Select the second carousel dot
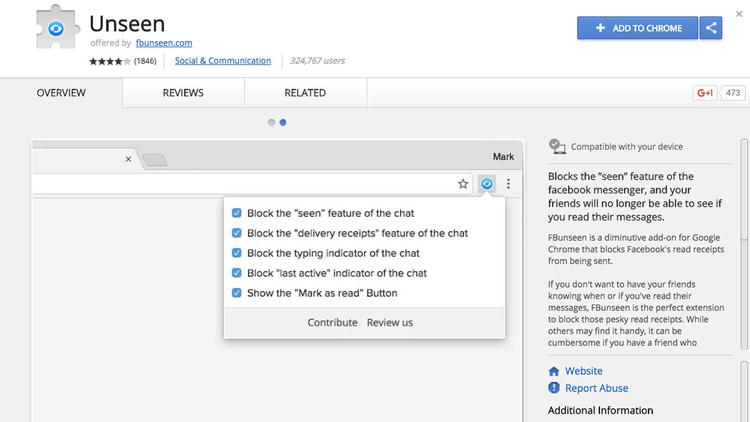This screenshot has width=750, height=422. coord(283,122)
